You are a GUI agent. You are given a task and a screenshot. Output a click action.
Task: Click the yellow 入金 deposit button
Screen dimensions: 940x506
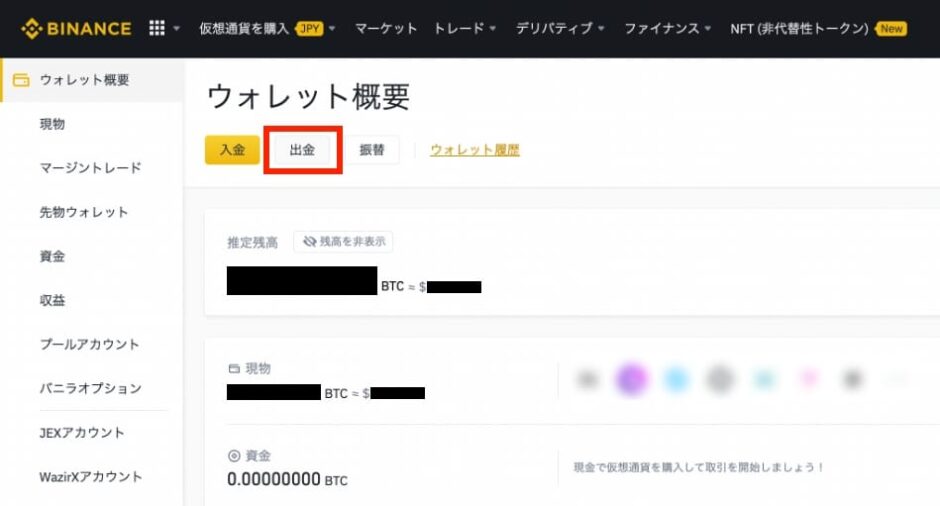point(232,150)
